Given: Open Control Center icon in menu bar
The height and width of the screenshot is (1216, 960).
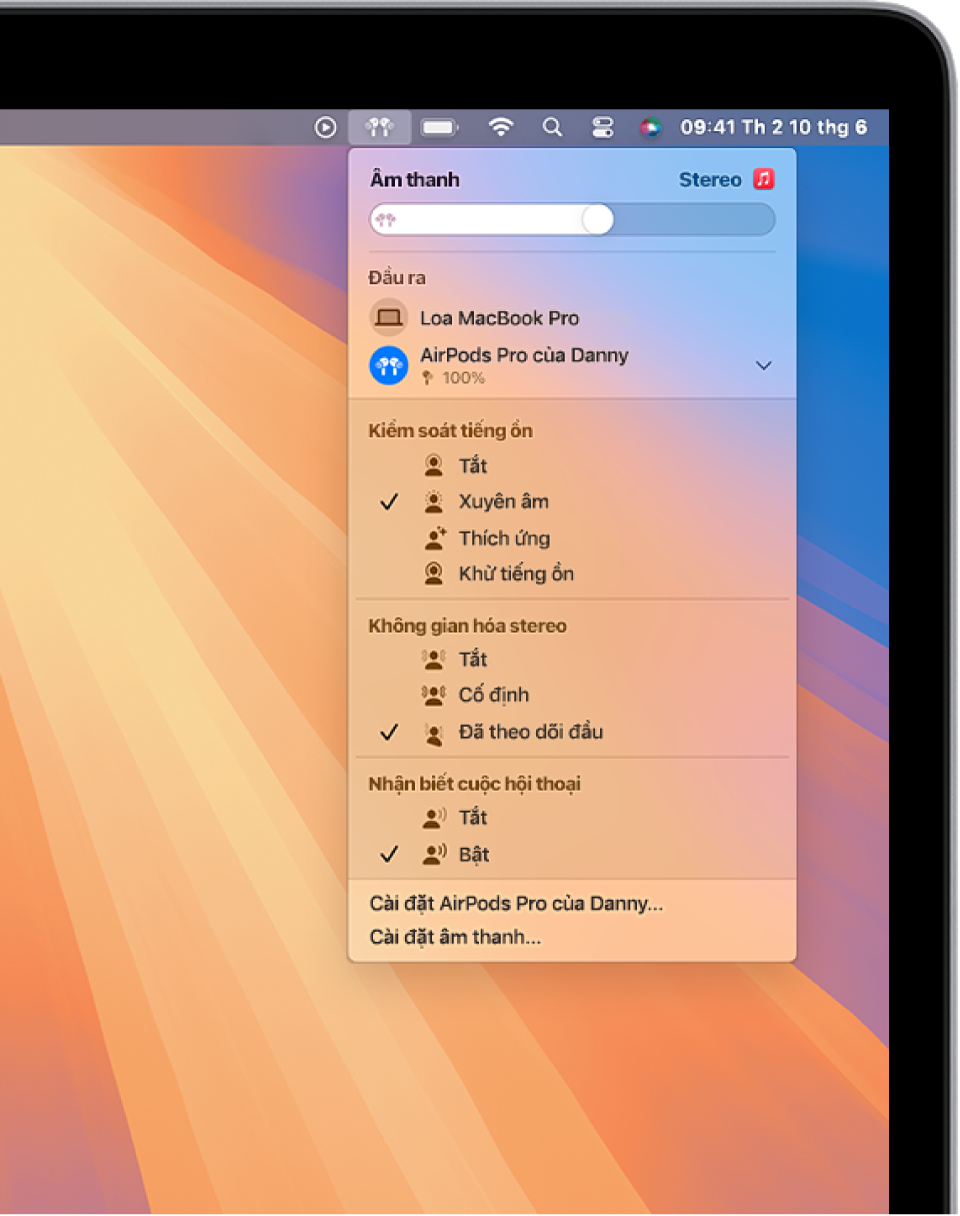Looking at the screenshot, I should point(602,127).
